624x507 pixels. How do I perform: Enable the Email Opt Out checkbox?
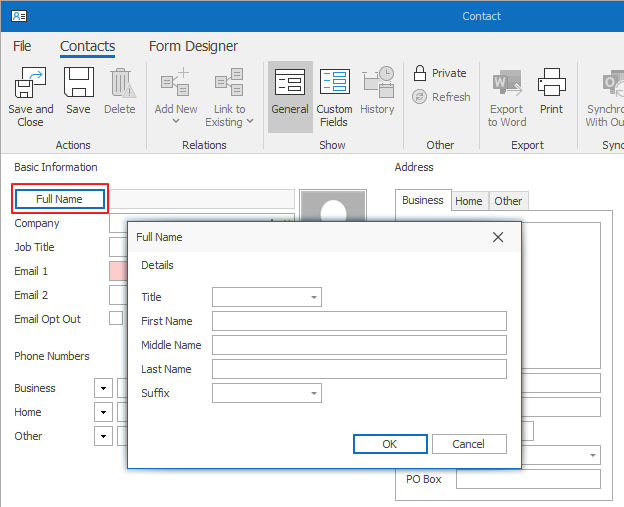[116, 319]
